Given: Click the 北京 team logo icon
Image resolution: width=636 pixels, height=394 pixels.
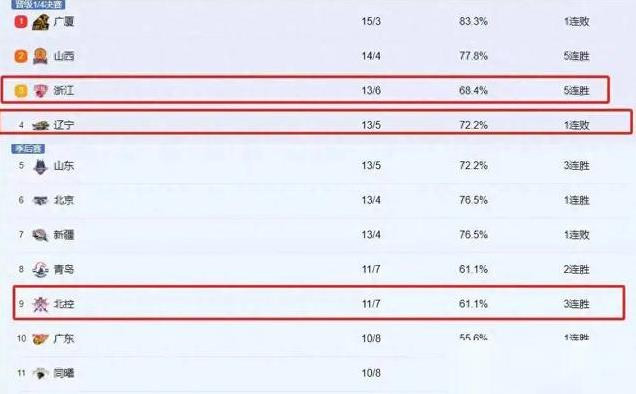Looking at the screenshot, I should (x=40, y=200).
